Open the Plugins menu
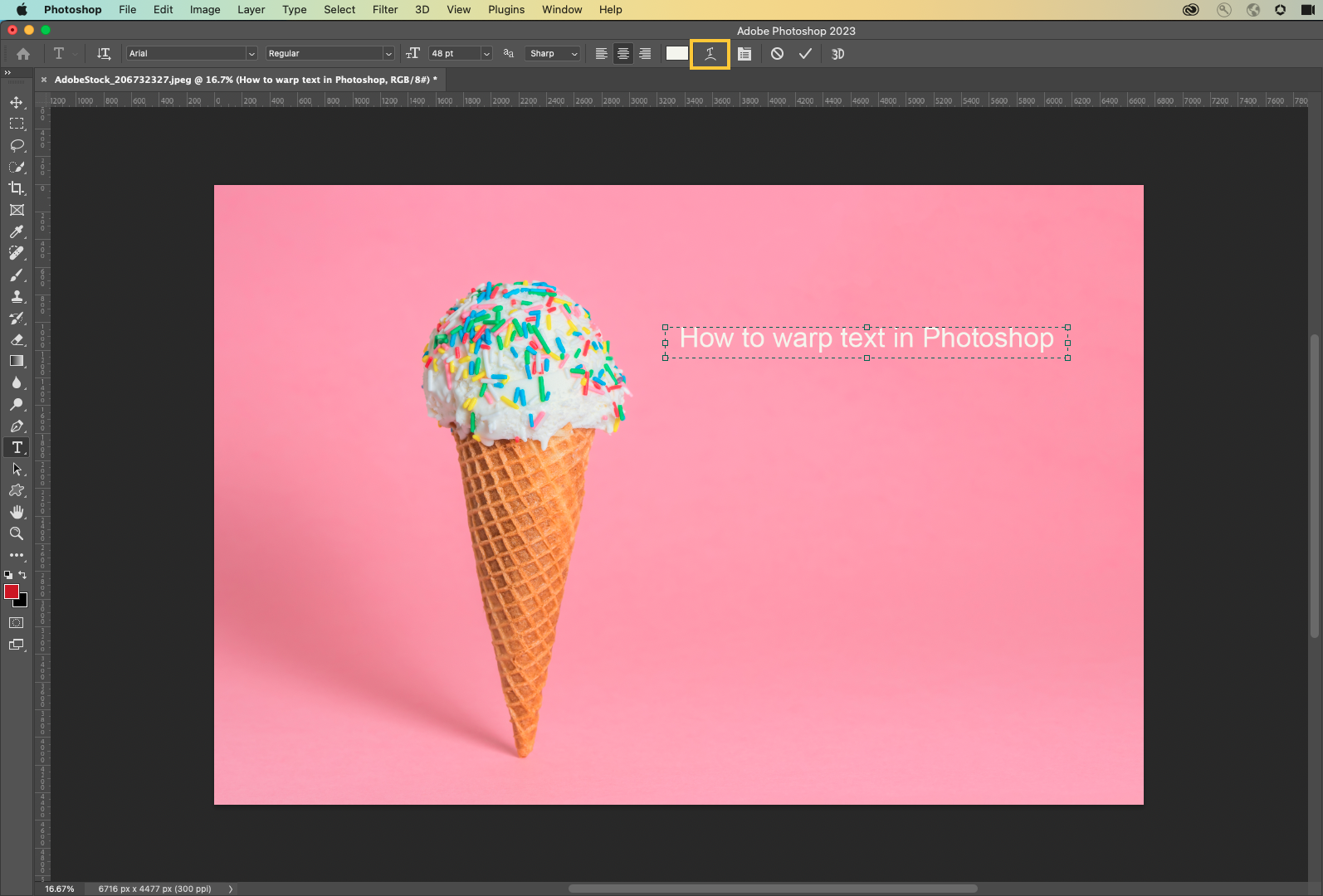The height and width of the screenshot is (896, 1323). coord(506,10)
